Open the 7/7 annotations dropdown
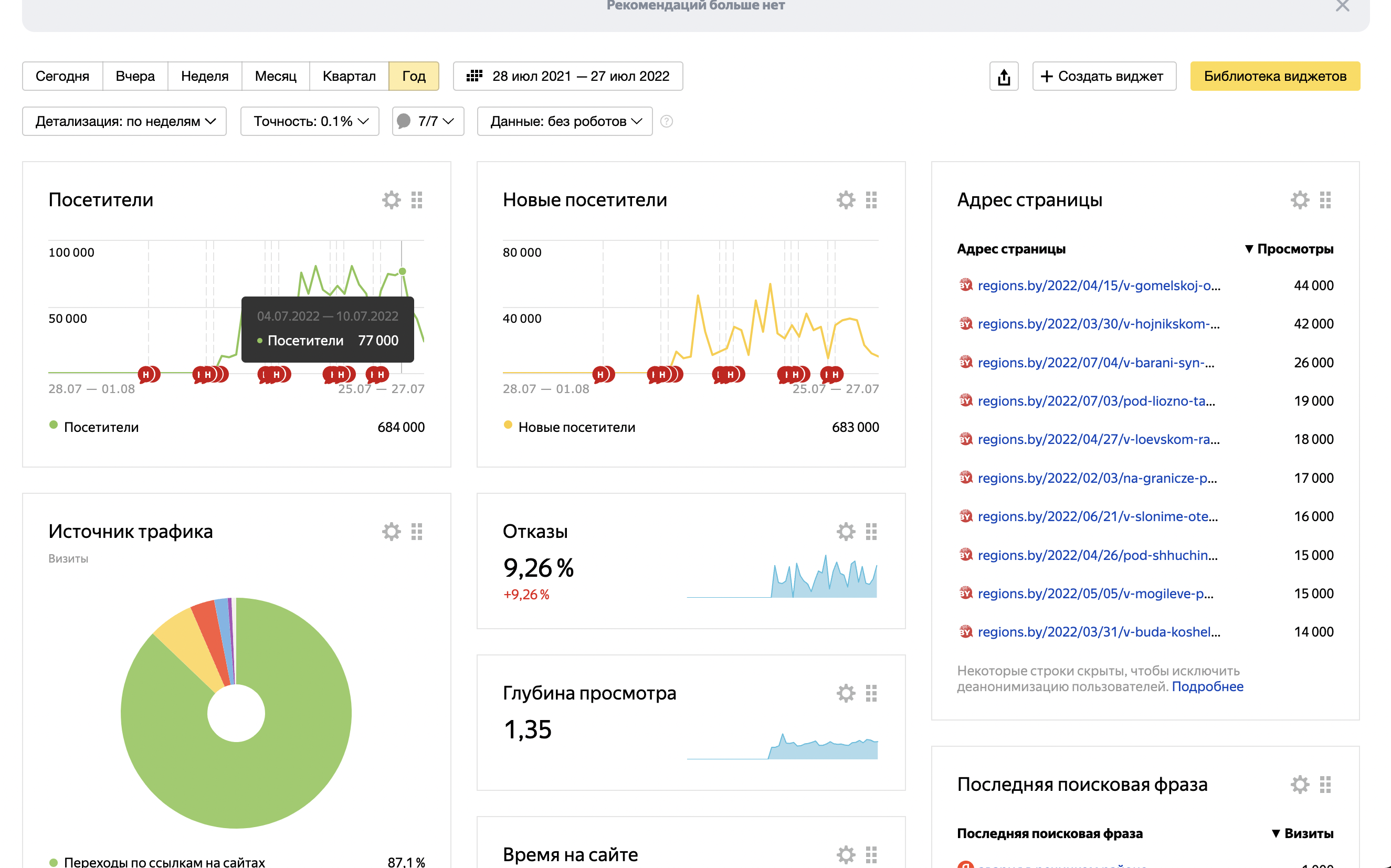The image size is (1391, 868). point(428,121)
